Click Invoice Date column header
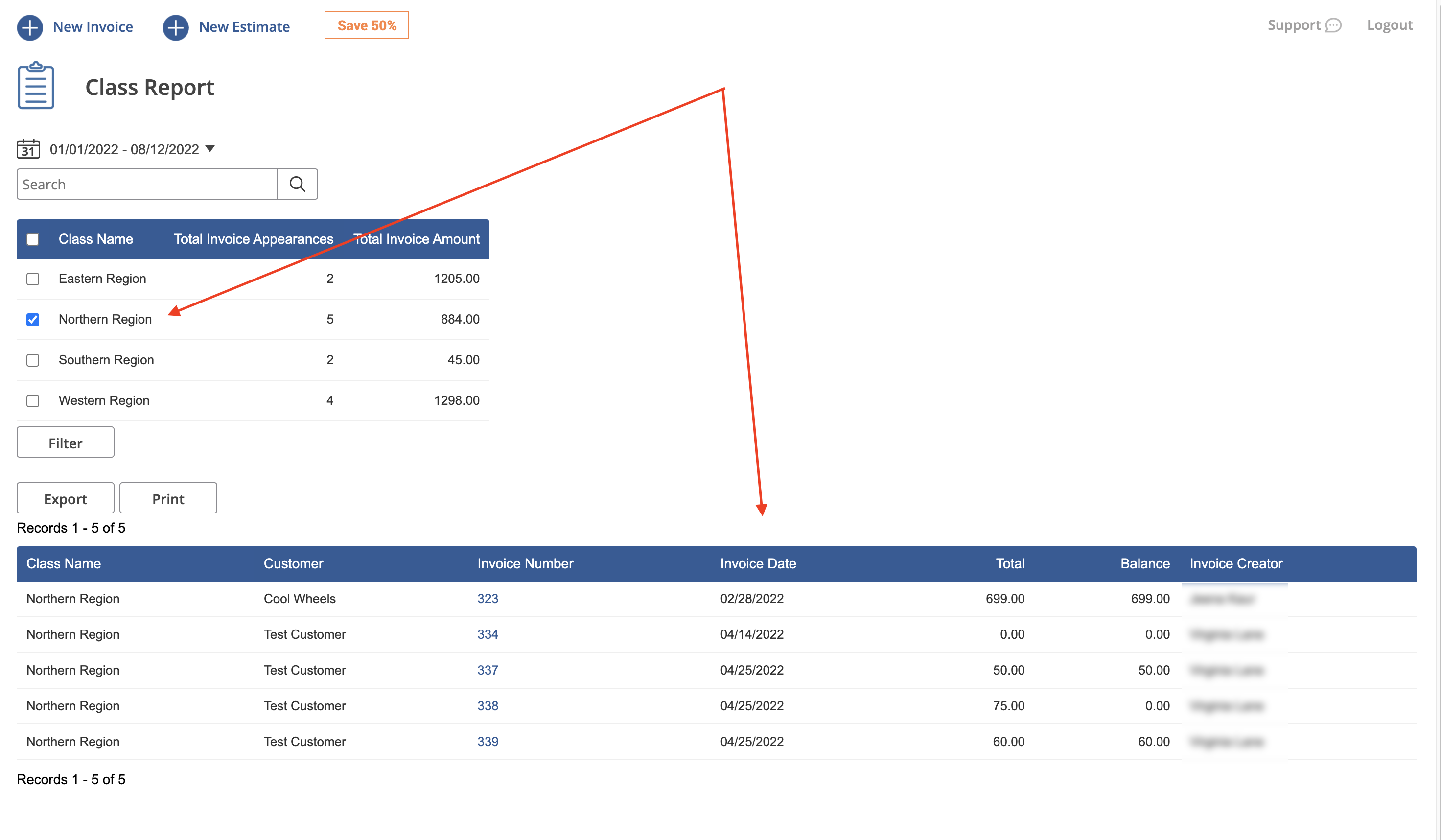This screenshot has width=1441, height=840. click(x=758, y=564)
